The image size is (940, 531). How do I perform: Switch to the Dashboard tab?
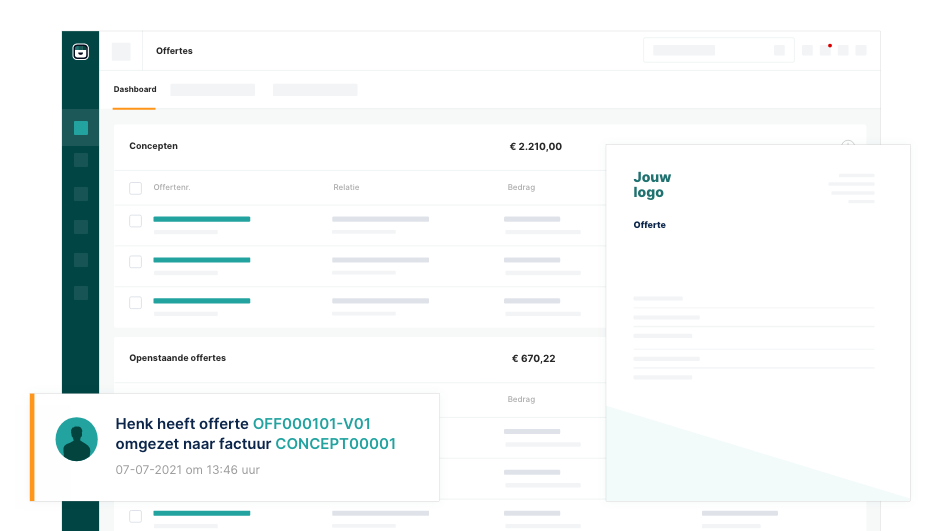click(x=135, y=89)
